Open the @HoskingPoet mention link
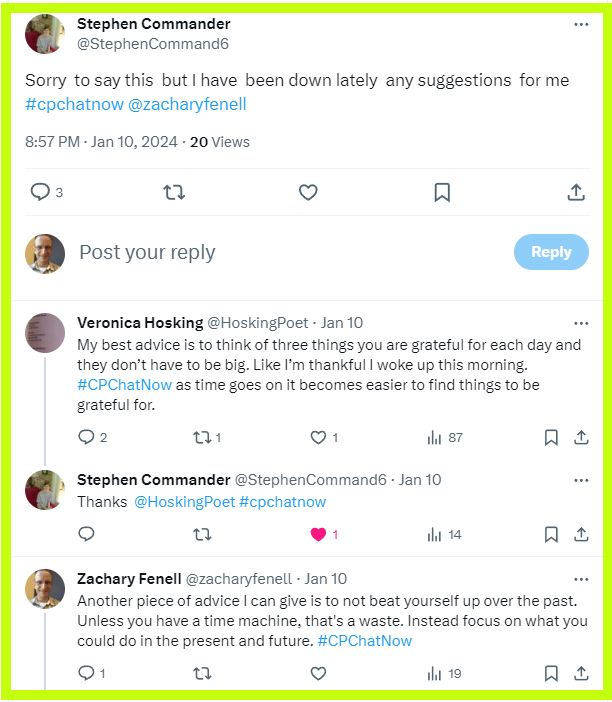The image size is (612, 702). [184, 502]
